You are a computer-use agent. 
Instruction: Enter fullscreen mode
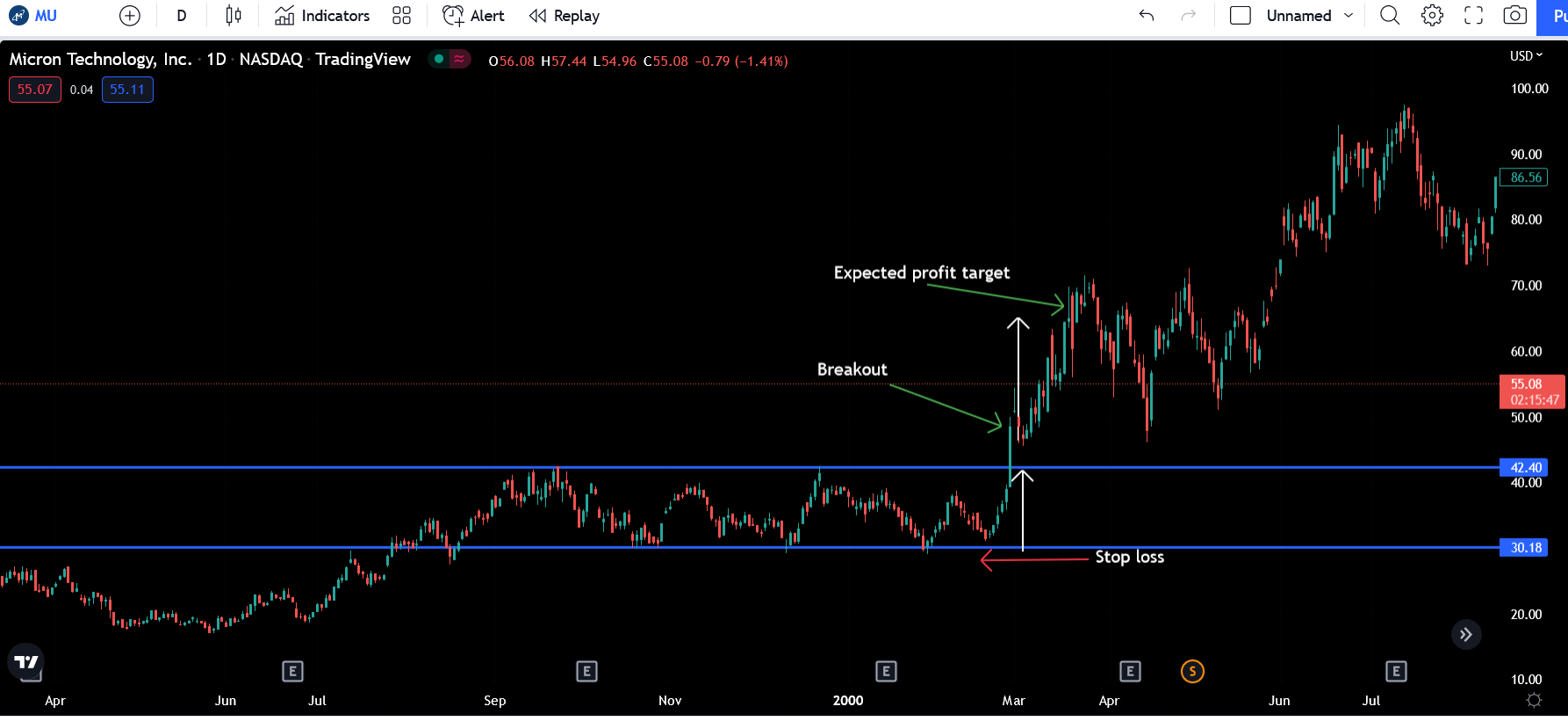1473,16
